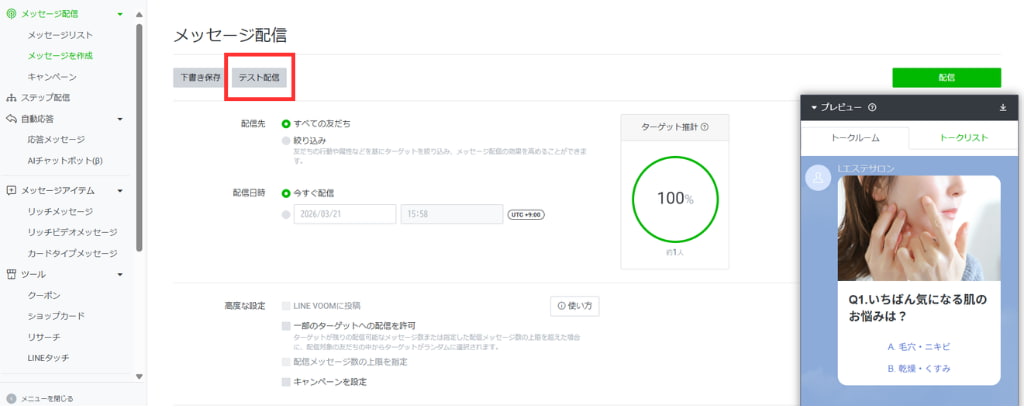Check the キャンペーンを設定 checkbox
Screen dimensions: 1024x414
tap(286, 382)
